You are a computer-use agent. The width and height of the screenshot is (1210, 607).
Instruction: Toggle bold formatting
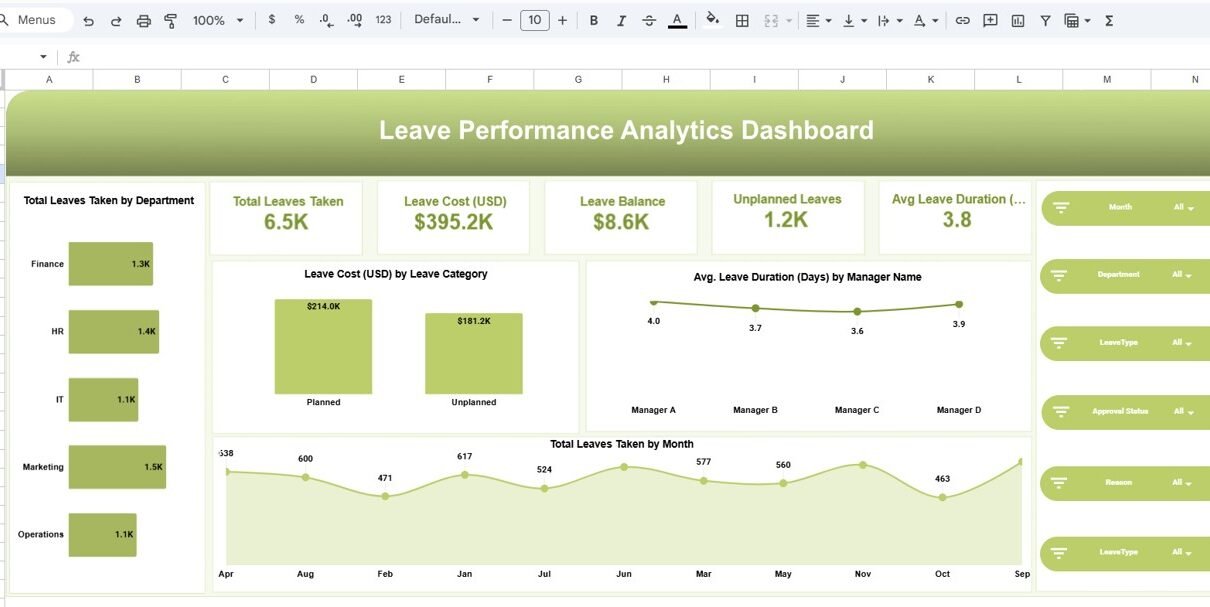pos(594,20)
